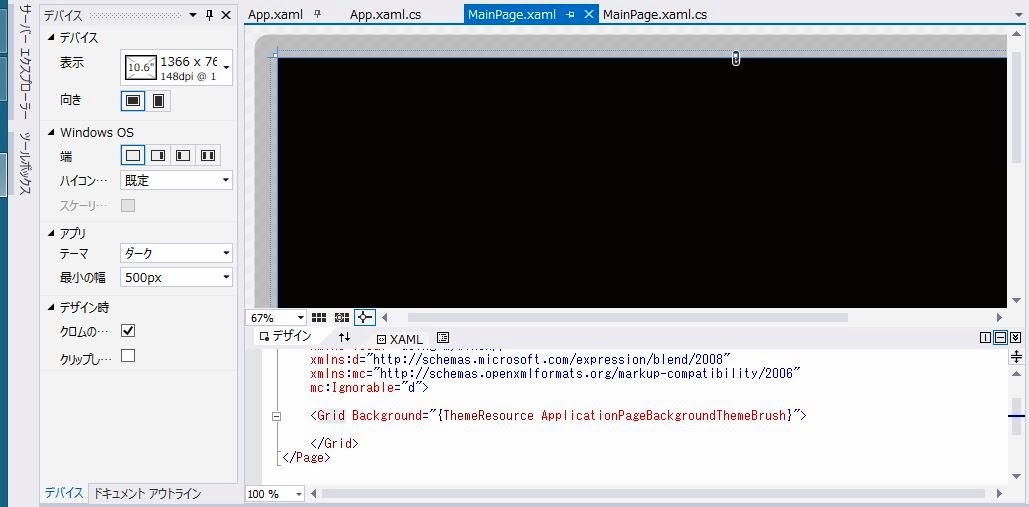The image size is (1029, 507).
Task: Open the テーマ dropdown showing ダーク
Action: click(176, 254)
